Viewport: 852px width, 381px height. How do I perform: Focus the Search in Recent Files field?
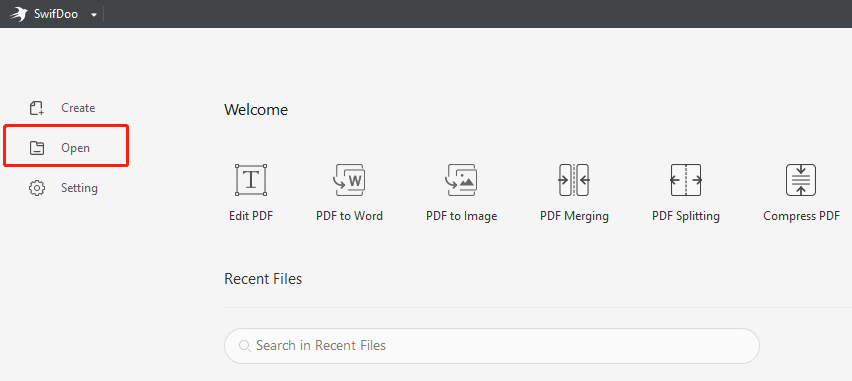[492, 346]
